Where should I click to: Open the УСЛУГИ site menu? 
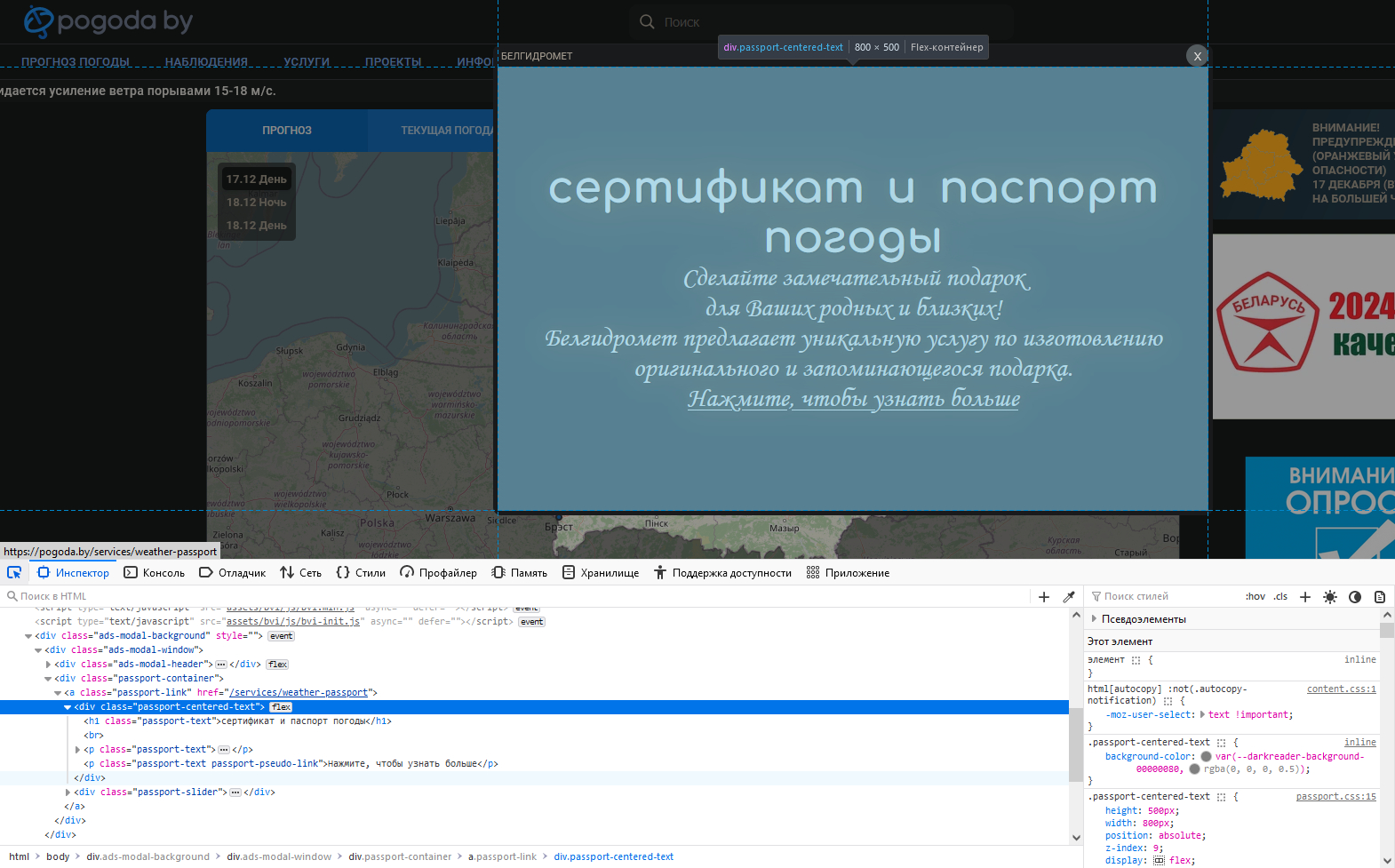coord(307,62)
